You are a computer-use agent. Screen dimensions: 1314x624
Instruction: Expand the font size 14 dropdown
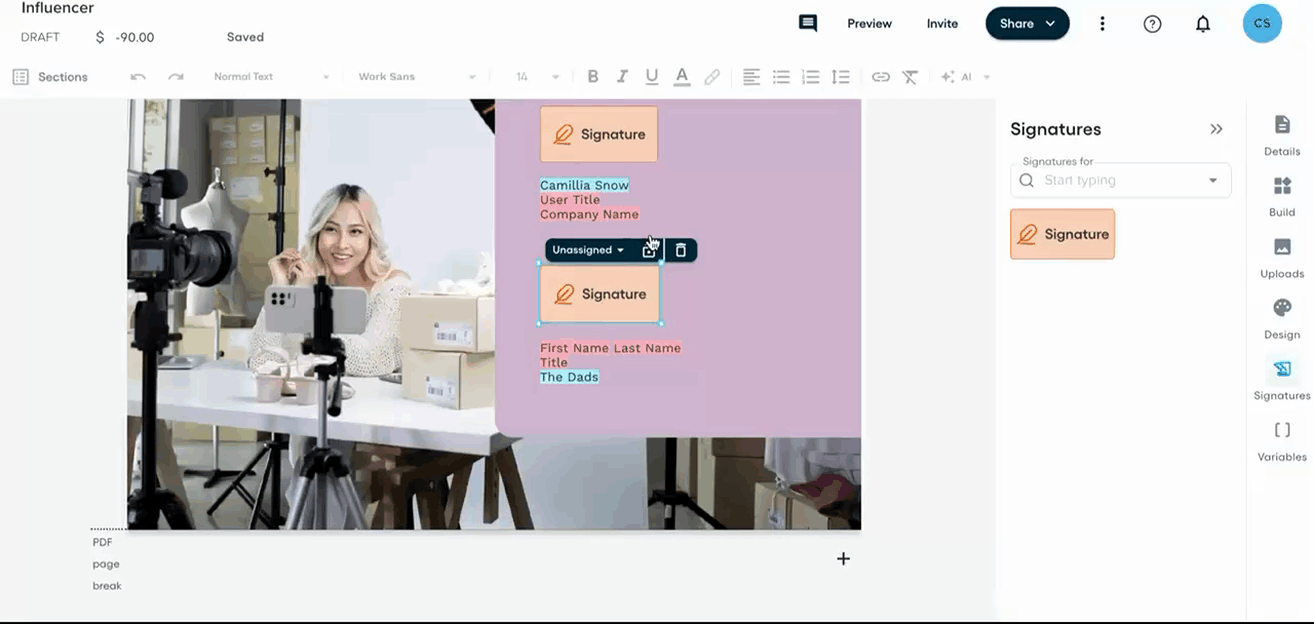[x=537, y=77]
